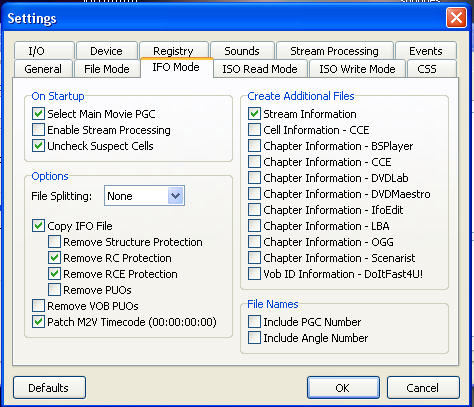Open the Stream Processing tab
Viewport: 474px width, 407px height.
click(334, 51)
